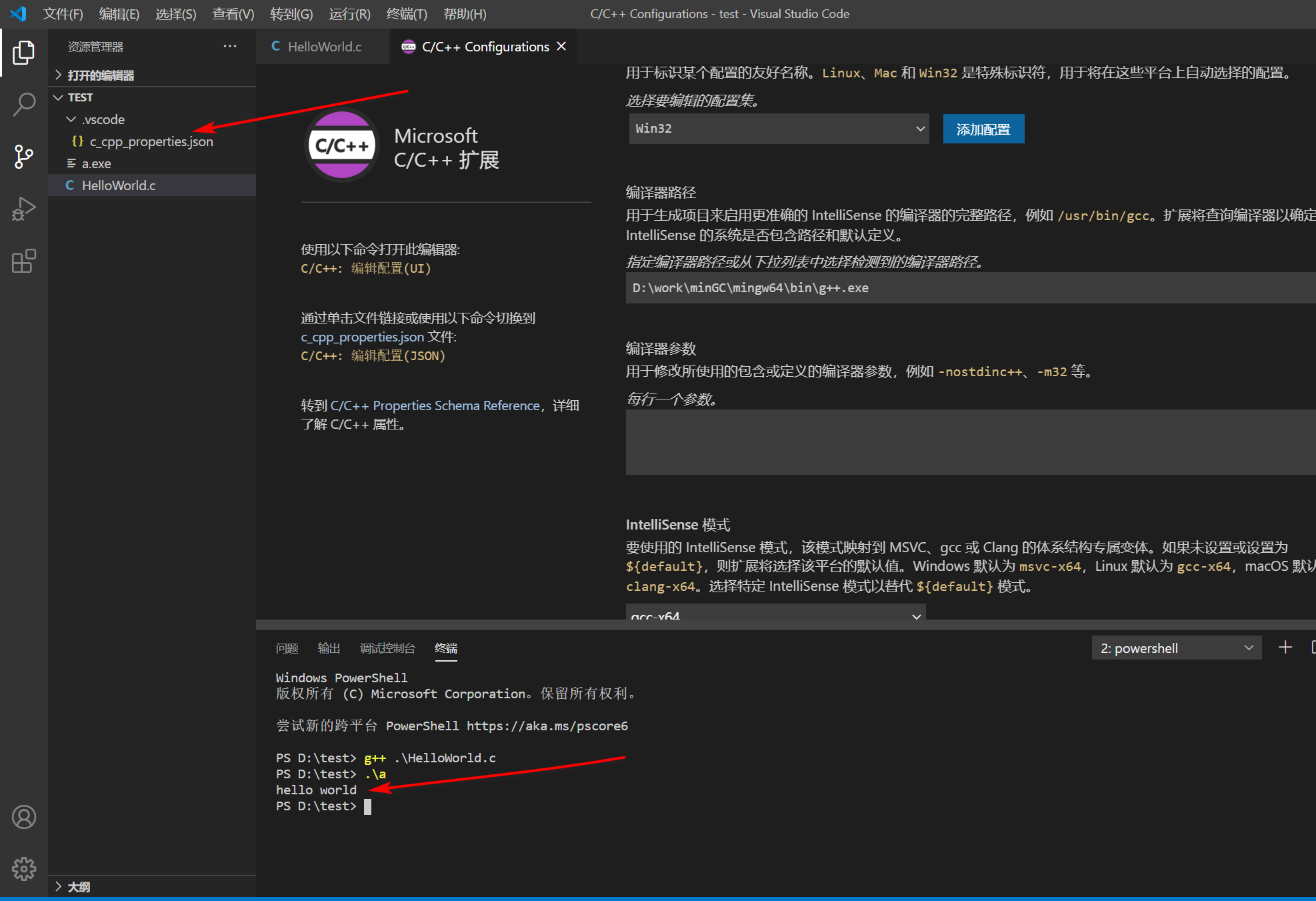
Task: Open the Explorer view in activity bar
Action: 23,53
